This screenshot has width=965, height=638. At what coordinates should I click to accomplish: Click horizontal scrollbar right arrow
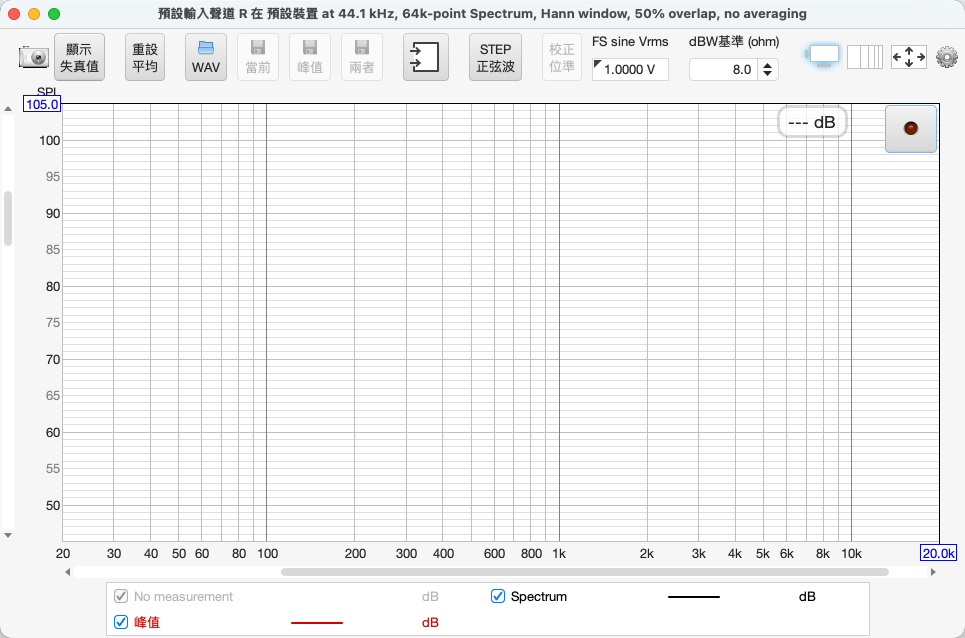[933, 572]
